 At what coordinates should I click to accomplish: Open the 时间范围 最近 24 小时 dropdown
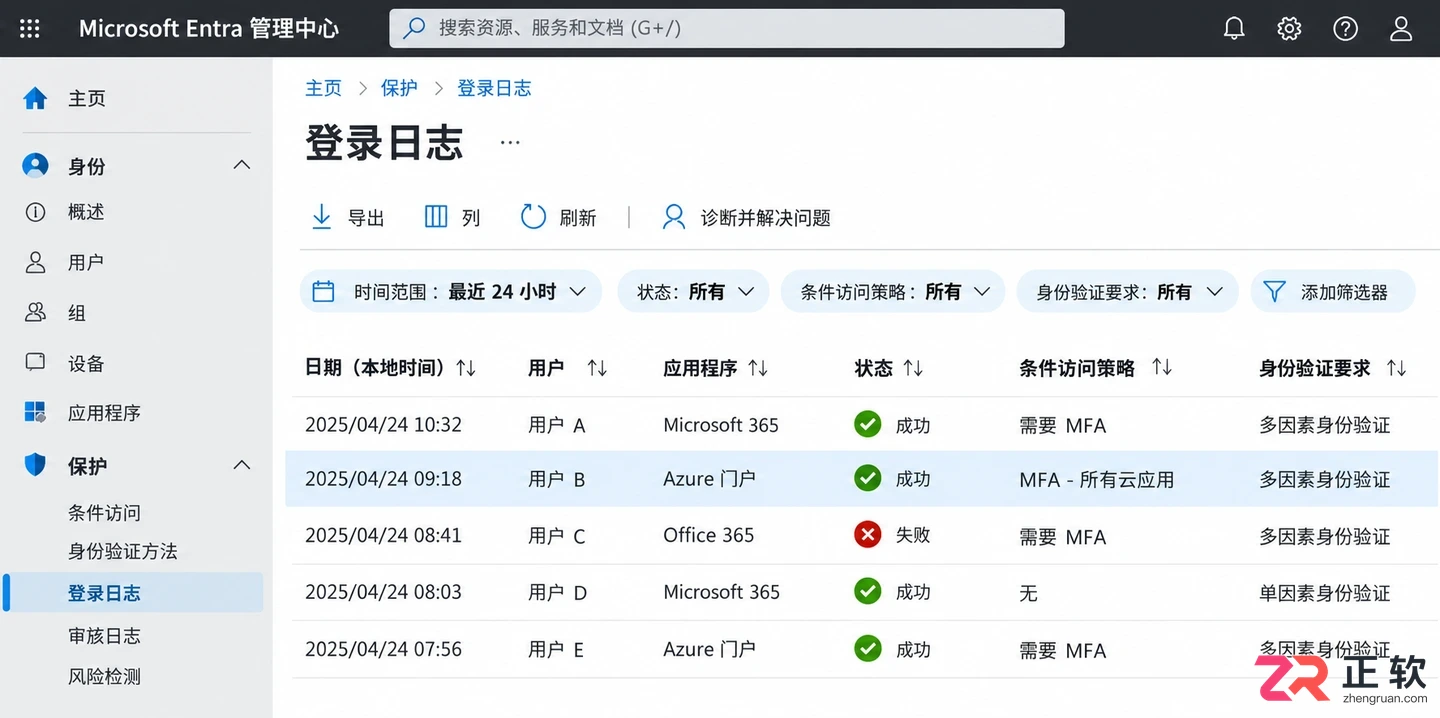[x=451, y=291]
